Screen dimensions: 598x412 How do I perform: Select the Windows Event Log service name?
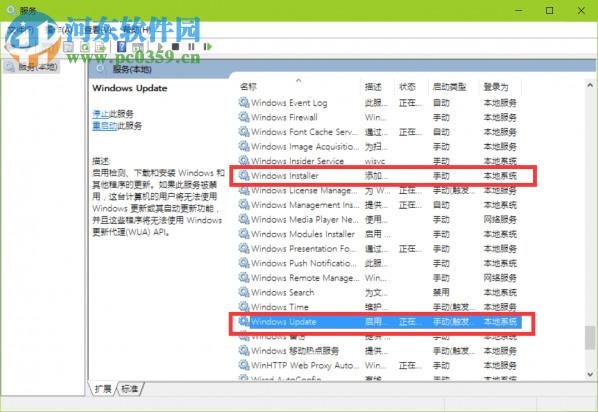pos(289,103)
